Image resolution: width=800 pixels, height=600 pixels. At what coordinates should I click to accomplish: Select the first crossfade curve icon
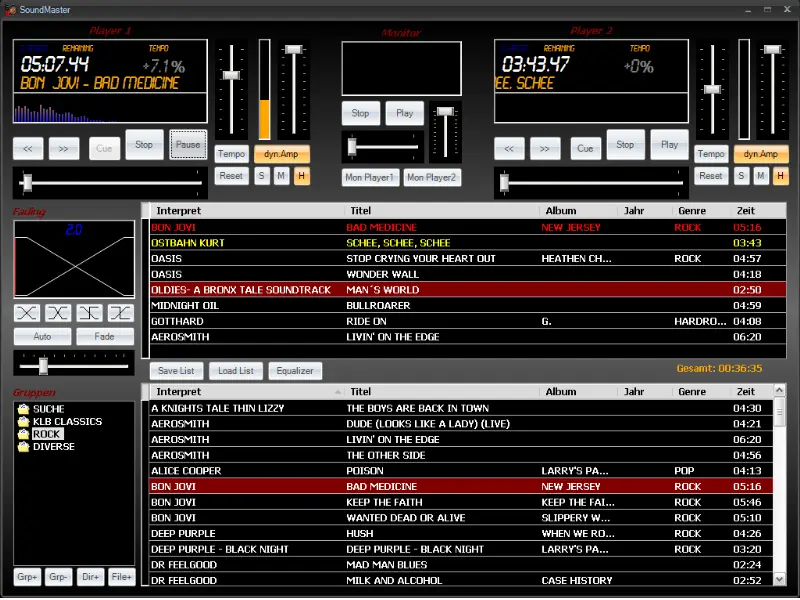[x=27, y=313]
